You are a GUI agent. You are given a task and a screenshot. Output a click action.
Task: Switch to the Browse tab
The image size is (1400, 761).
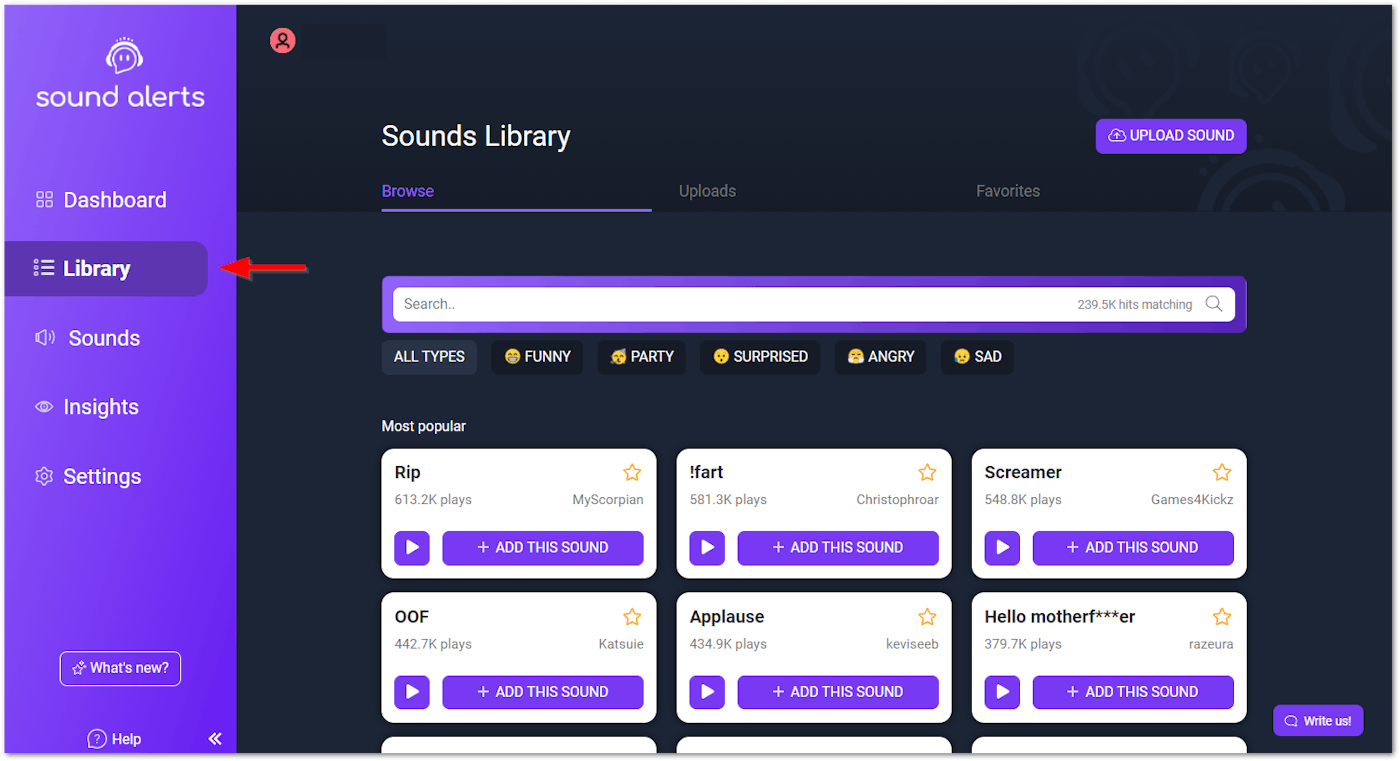click(x=408, y=191)
